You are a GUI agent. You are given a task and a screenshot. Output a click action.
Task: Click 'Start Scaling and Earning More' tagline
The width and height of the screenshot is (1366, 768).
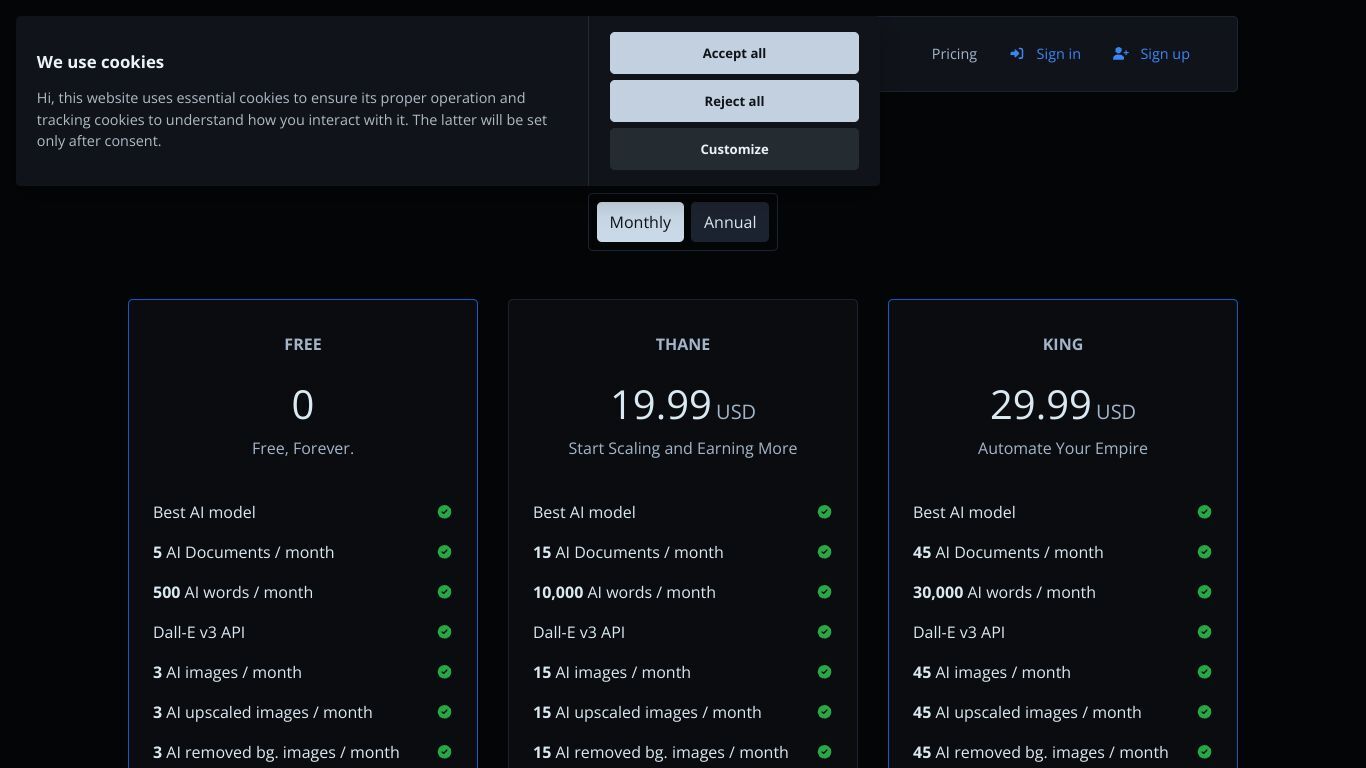point(683,448)
